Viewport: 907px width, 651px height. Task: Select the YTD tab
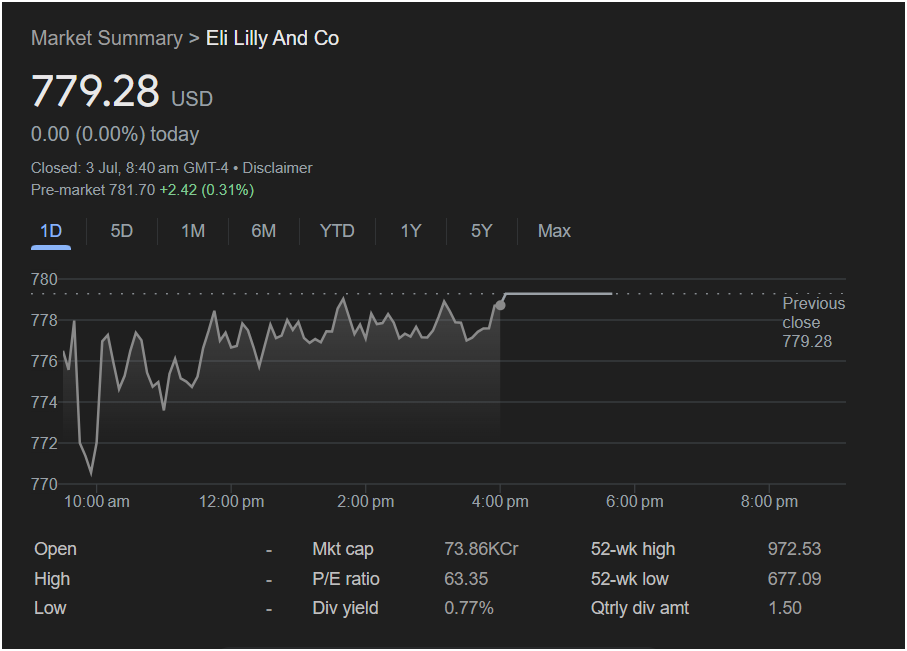(337, 231)
